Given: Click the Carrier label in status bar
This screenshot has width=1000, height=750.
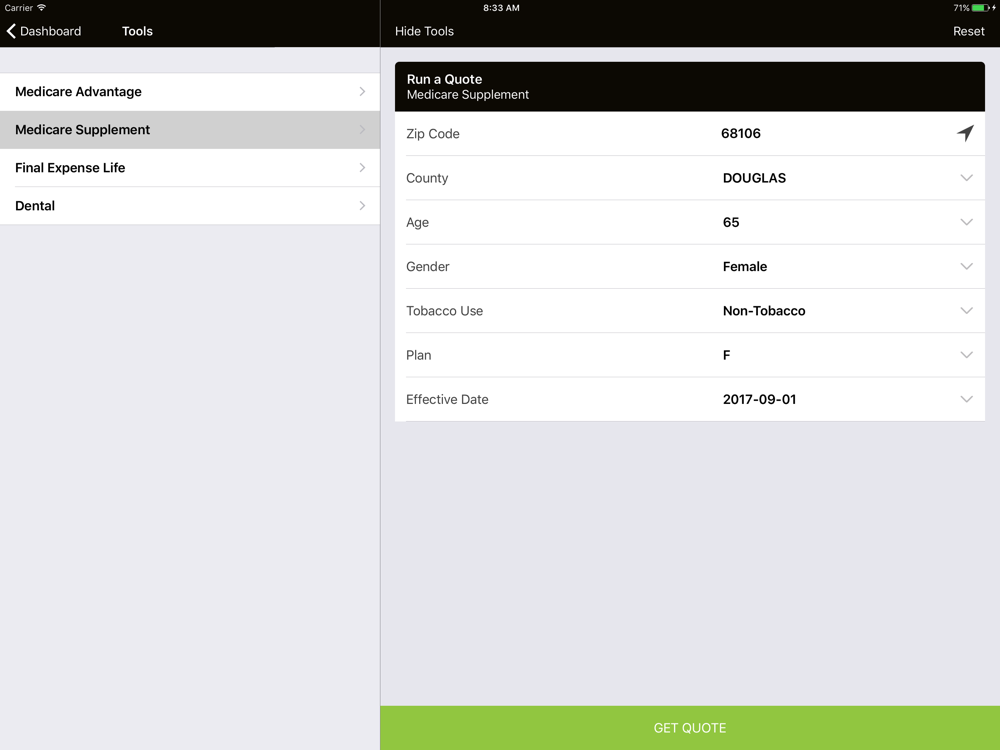Looking at the screenshot, I should coord(18,8).
